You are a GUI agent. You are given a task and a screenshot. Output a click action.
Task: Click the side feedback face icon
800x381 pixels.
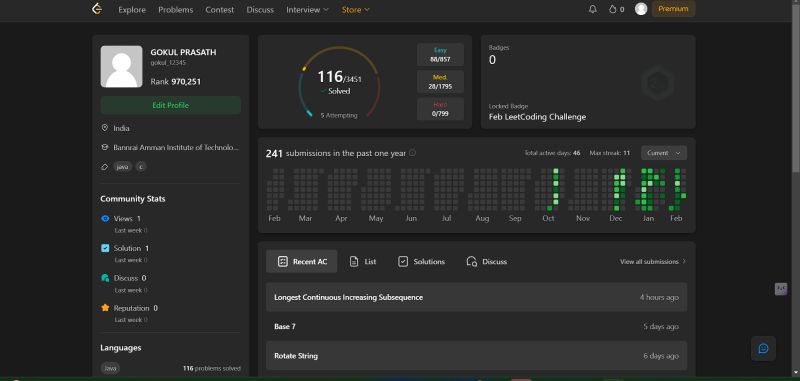[x=781, y=289]
